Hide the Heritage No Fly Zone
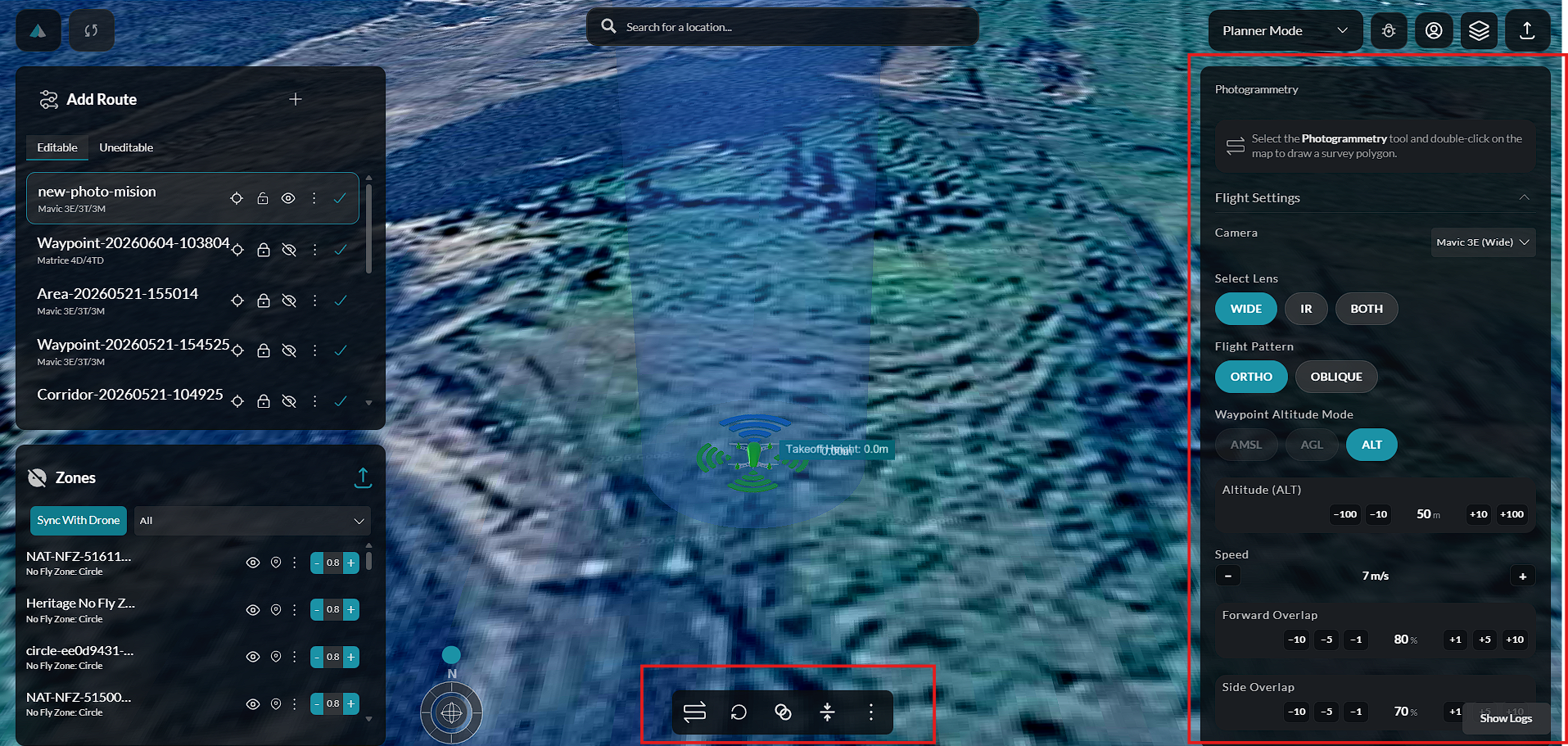This screenshot has width=1568, height=746. click(253, 610)
